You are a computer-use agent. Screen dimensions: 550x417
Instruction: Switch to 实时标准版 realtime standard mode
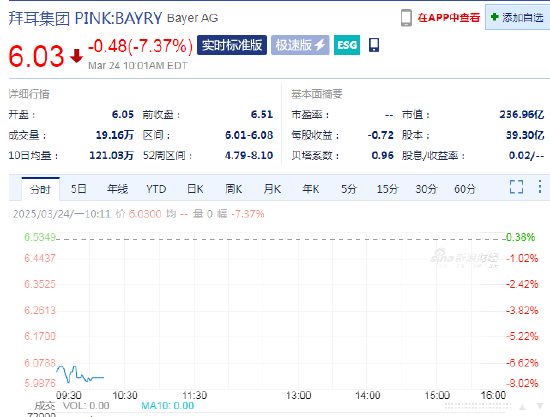[x=232, y=45]
